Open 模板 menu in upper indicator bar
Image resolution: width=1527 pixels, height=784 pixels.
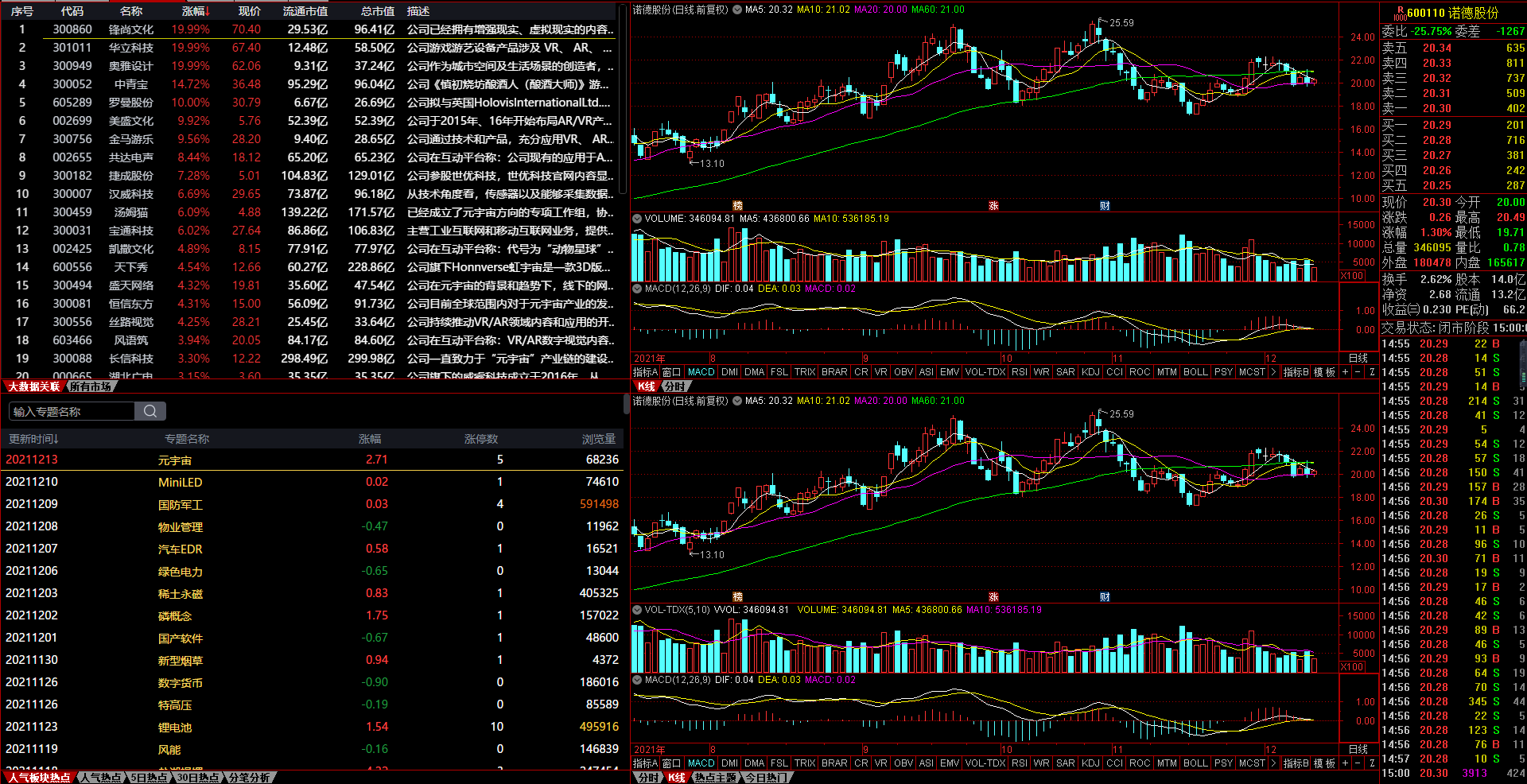[1324, 372]
